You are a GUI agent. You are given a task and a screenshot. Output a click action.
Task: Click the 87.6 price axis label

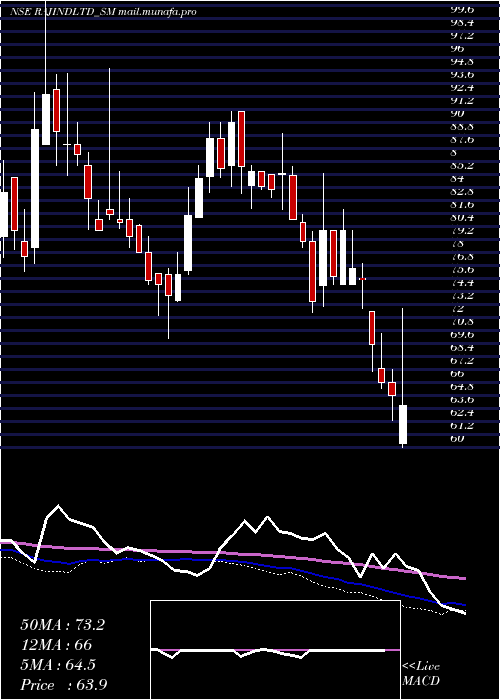(x=464, y=139)
